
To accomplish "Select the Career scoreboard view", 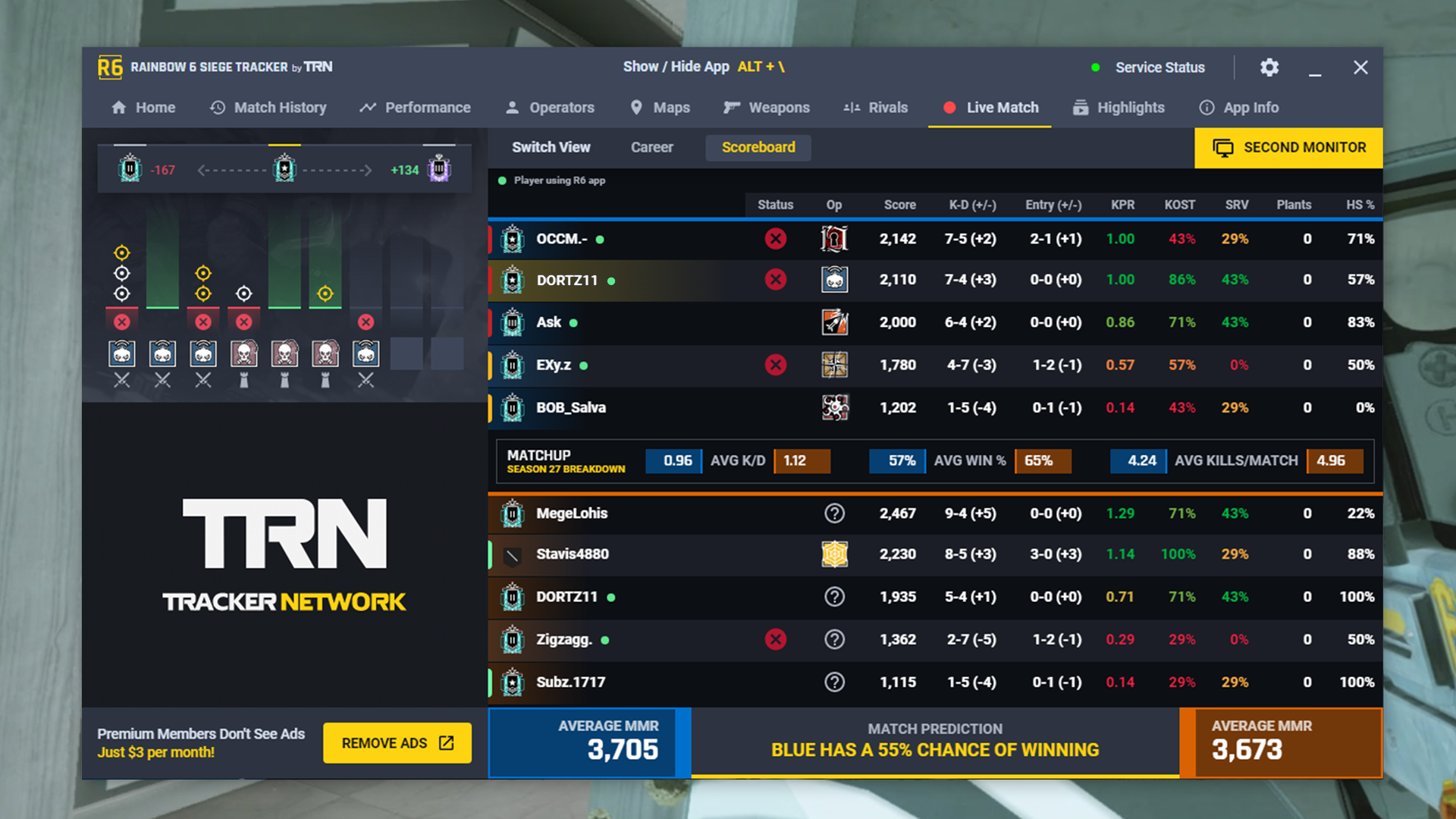I will 650,147.
